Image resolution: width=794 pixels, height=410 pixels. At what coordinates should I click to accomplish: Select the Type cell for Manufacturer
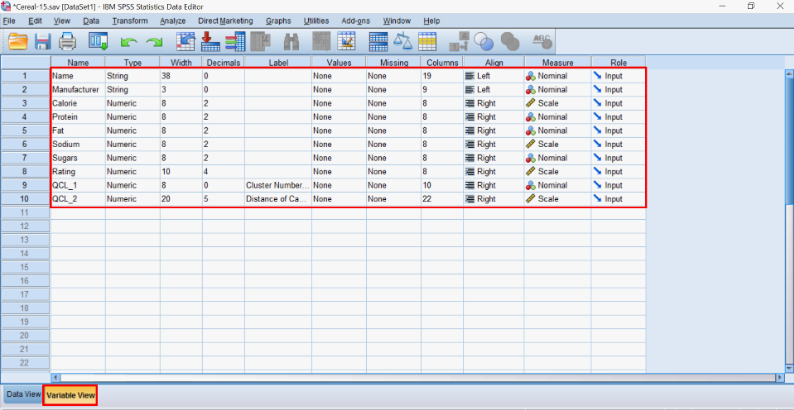(131, 89)
